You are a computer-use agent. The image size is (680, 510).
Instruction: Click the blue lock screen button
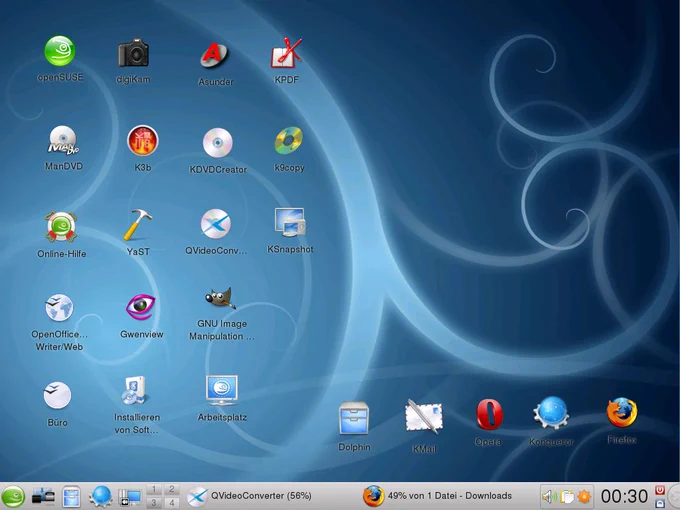[x=659, y=503]
